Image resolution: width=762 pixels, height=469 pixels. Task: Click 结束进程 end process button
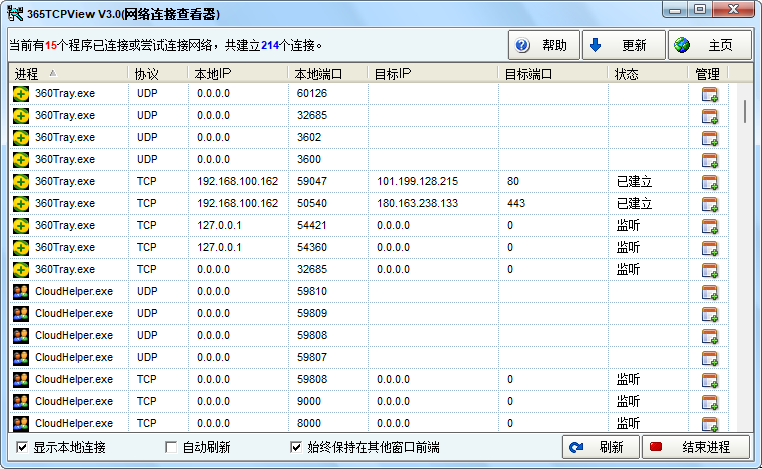pyautogui.click(x=695, y=447)
